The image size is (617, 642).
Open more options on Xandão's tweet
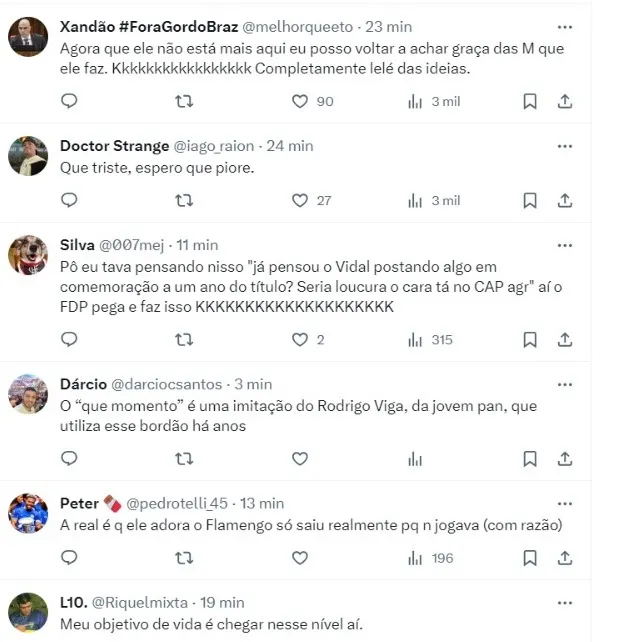pos(564,27)
